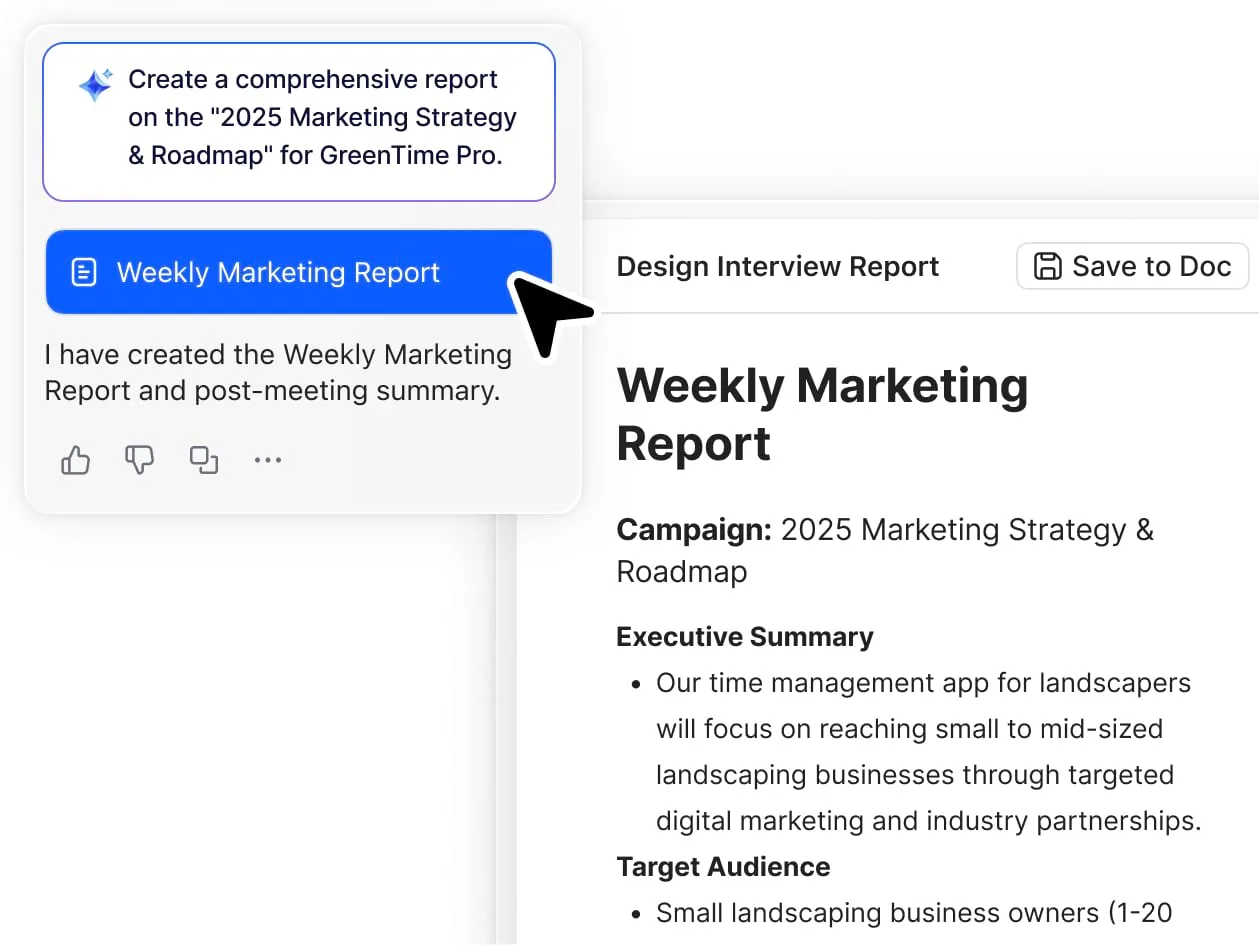
Task: Select the Design Interview Report title
Action: tap(777, 267)
